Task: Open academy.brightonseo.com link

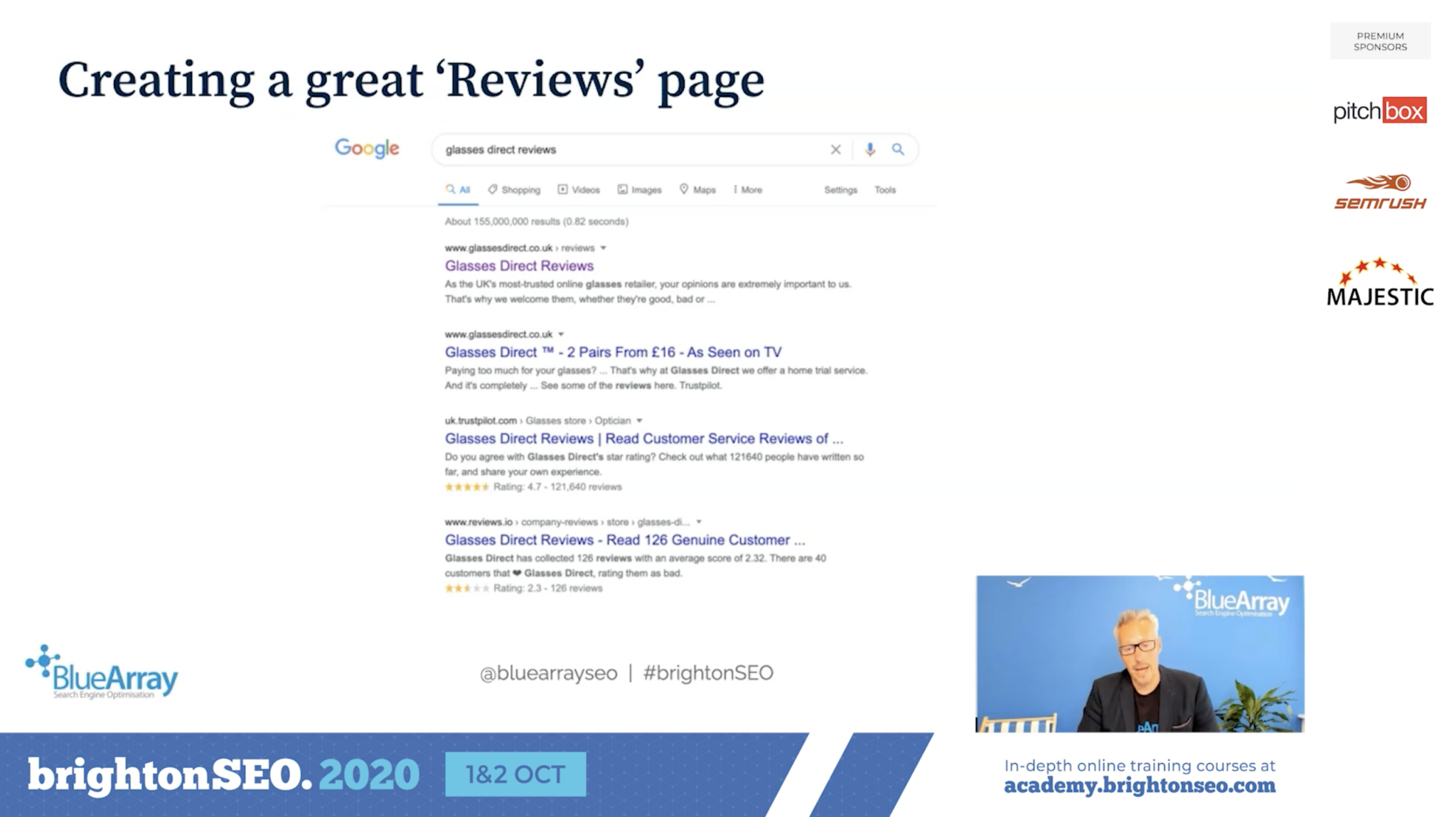Action: tap(1140, 786)
